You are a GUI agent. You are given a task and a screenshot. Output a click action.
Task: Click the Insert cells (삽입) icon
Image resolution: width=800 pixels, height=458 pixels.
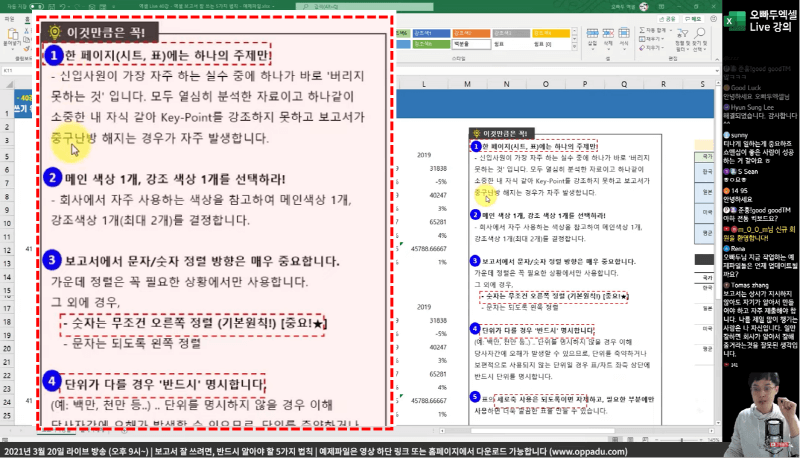pos(592,34)
